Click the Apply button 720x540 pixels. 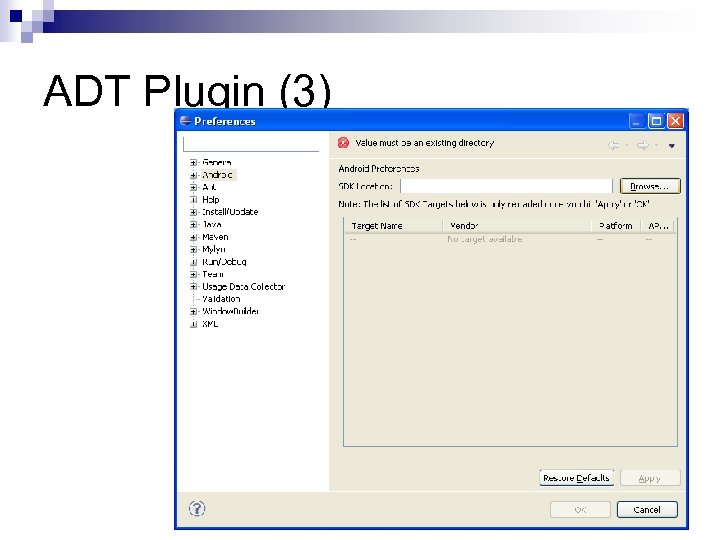click(x=650, y=478)
